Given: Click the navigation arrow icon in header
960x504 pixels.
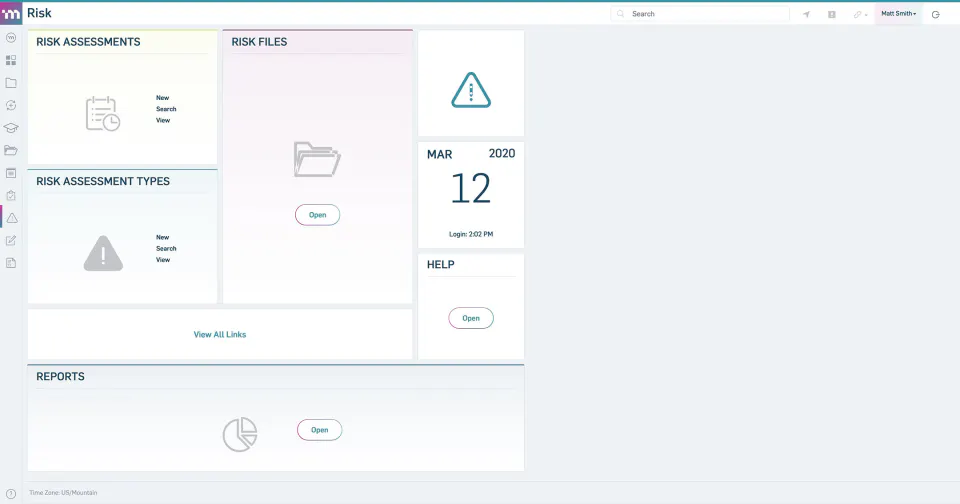Looking at the screenshot, I should [806, 14].
